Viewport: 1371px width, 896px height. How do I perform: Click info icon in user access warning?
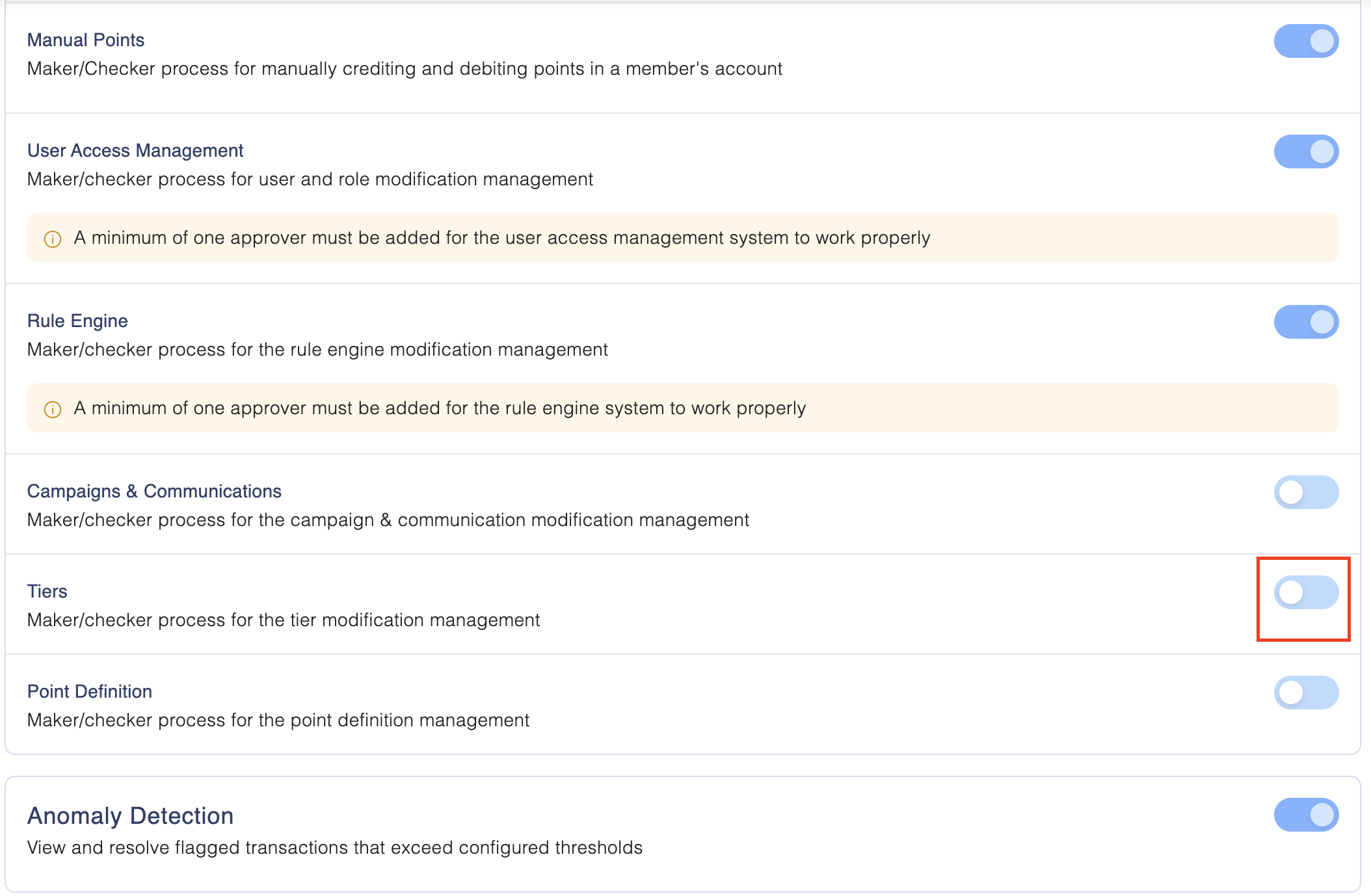coord(53,239)
